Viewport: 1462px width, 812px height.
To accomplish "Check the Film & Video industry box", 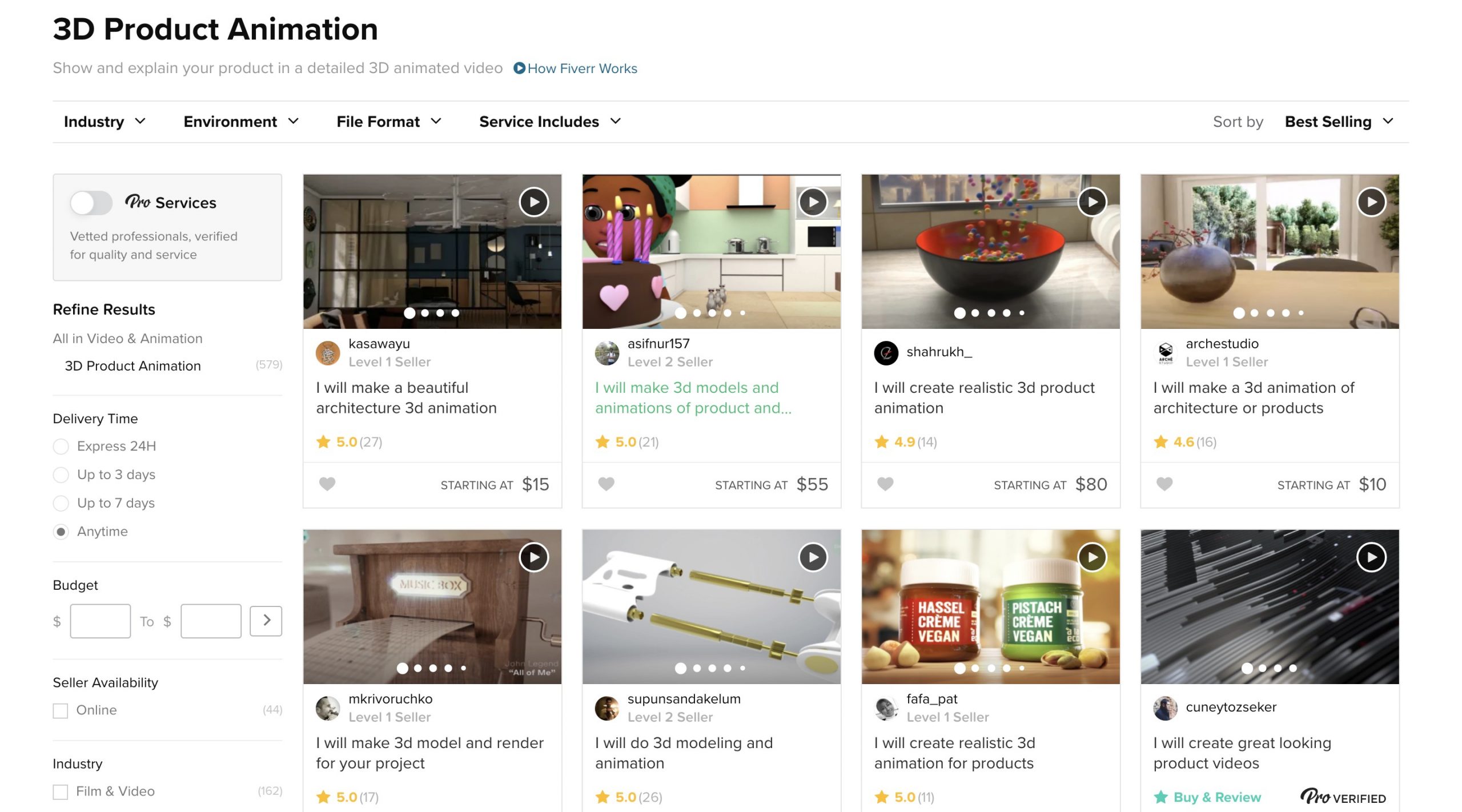I will point(60,791).
